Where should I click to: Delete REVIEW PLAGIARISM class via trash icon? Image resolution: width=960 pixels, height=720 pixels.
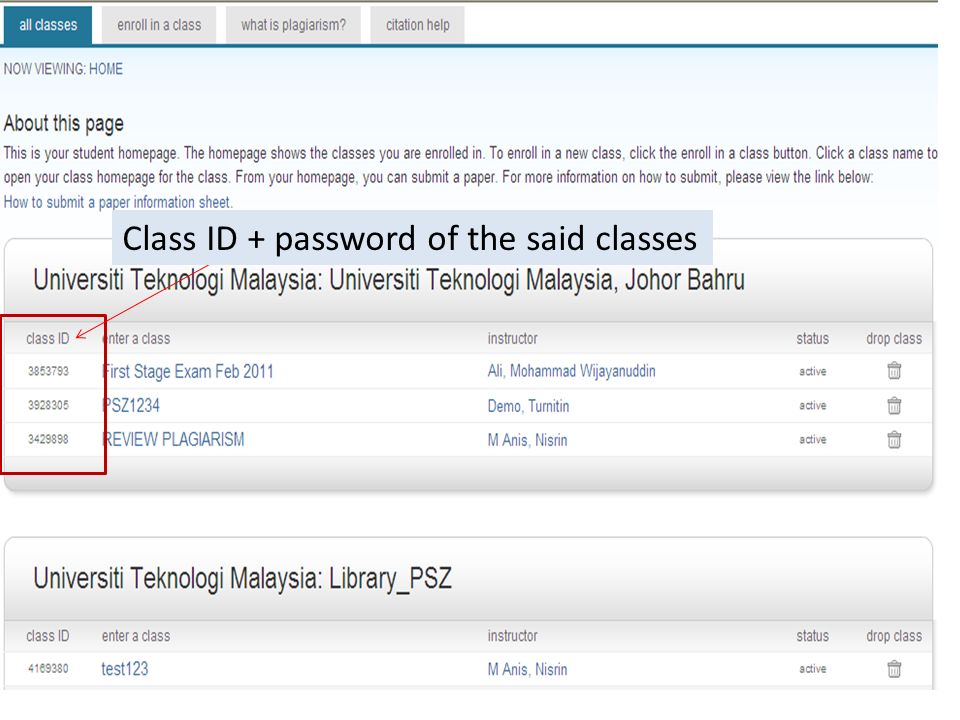pyautogui.click(x=894, y=440)
